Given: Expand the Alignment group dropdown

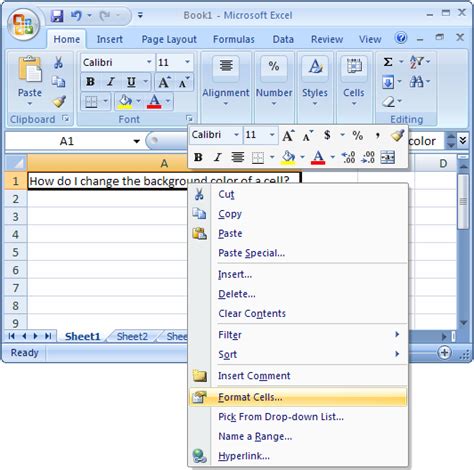Looking at the screenshot, I should (x=226, y=104).
